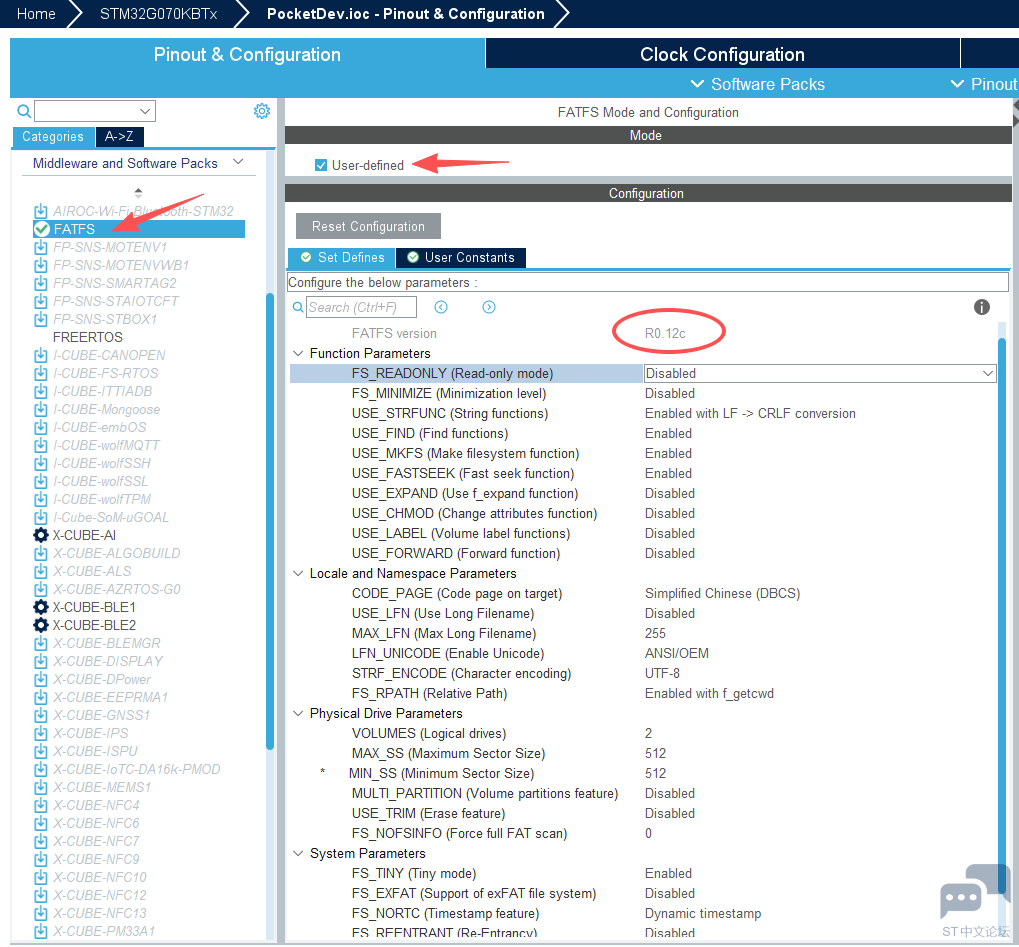Screen dimensions: 1019x947
Task: Click the gear icon of X-CUBE-BLE1
Action: tap(41, 607)
